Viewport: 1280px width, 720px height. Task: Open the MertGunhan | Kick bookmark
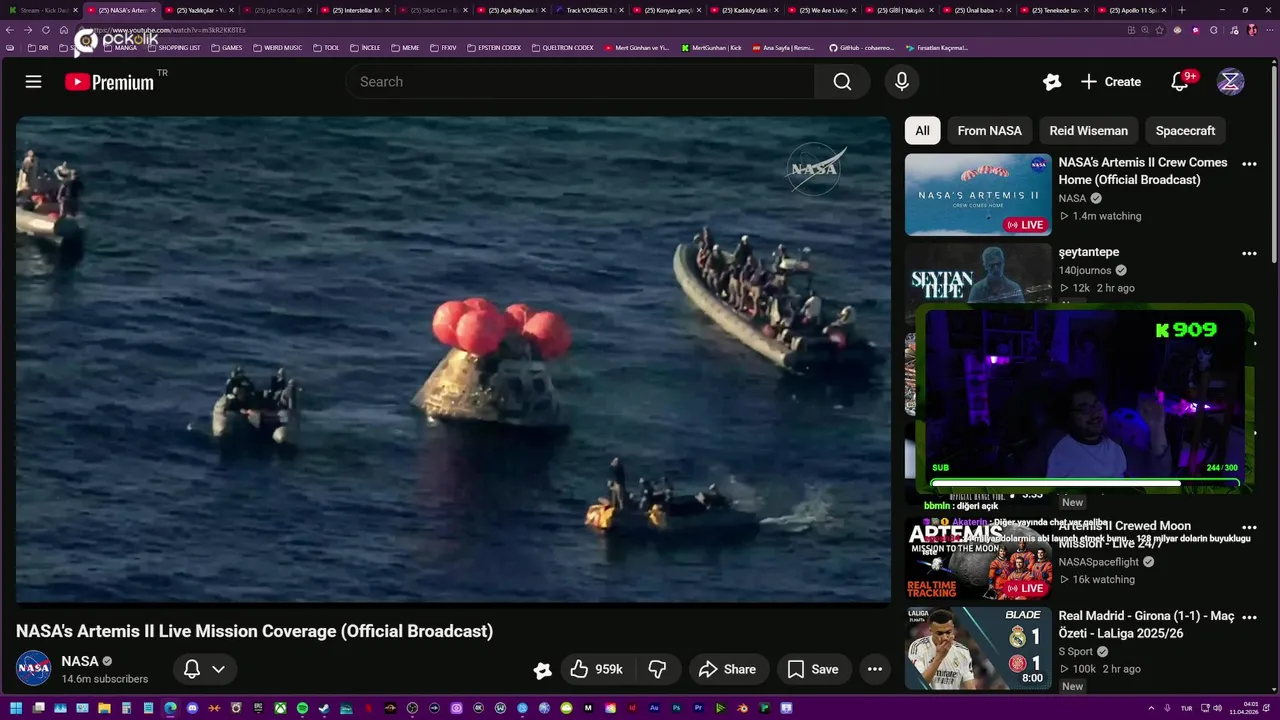[711, 48]
